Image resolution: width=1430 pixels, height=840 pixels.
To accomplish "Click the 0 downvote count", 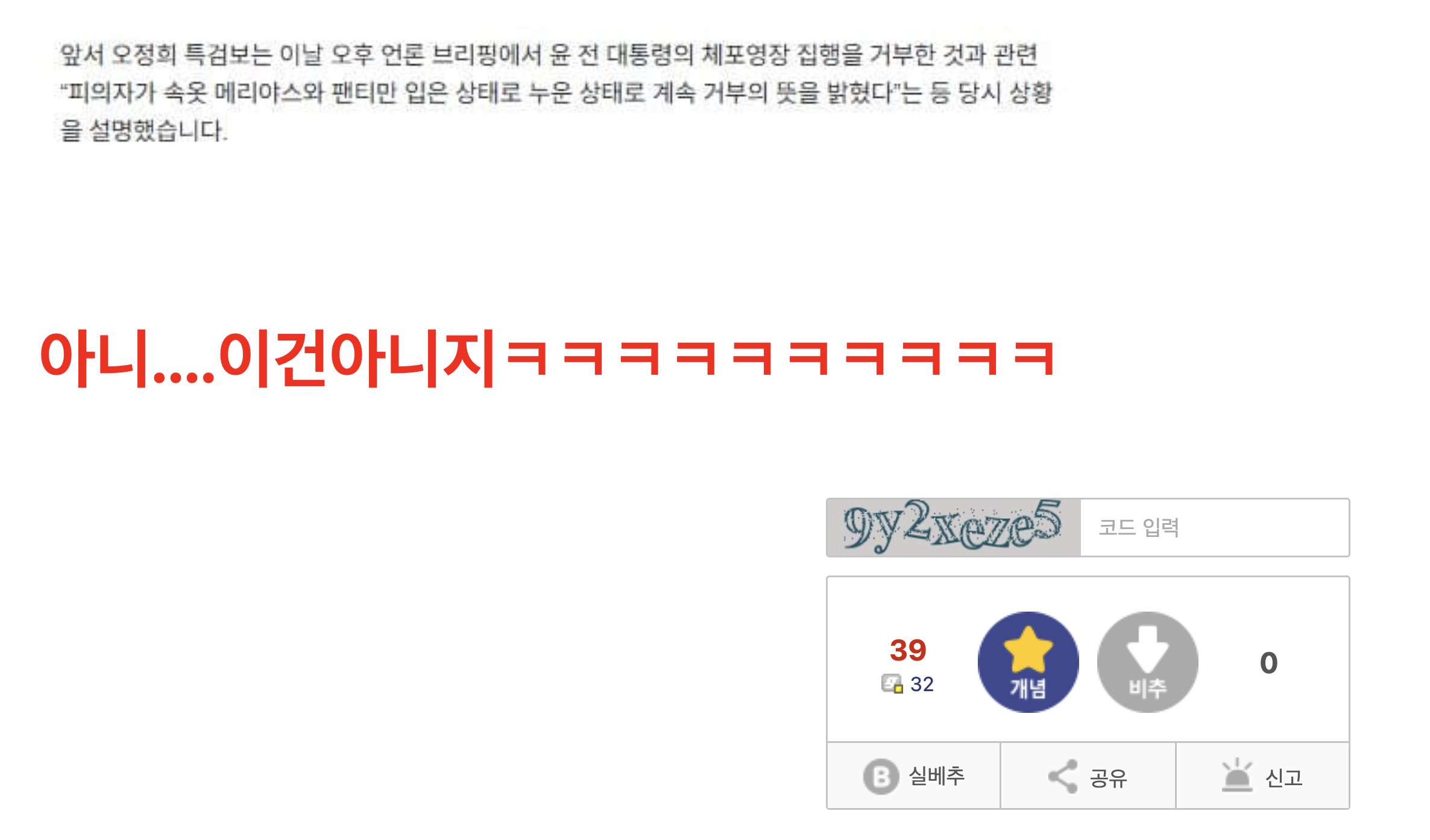I will (x=1268, y=663).
